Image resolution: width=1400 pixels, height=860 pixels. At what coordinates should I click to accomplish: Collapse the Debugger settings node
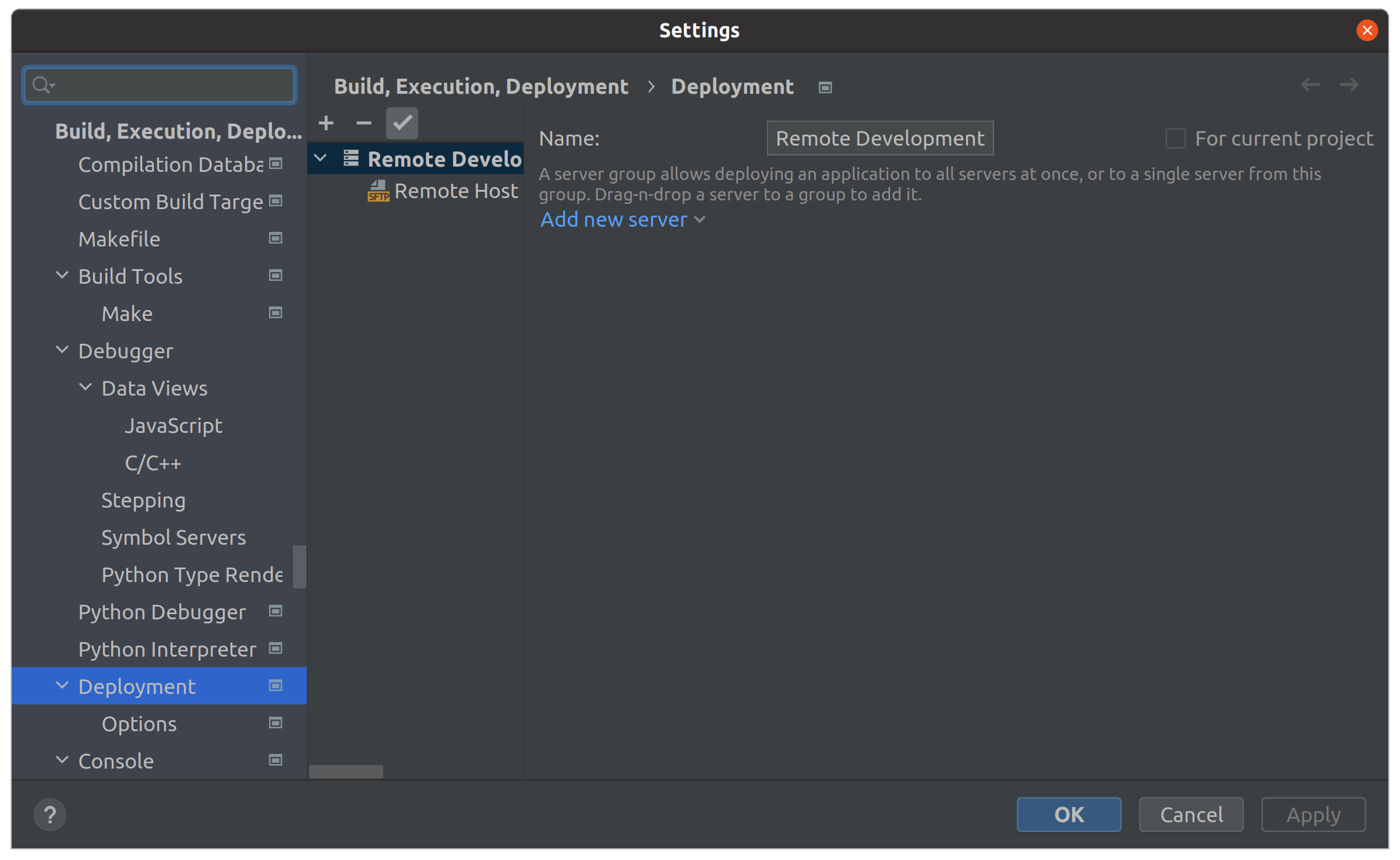(62, 351)
